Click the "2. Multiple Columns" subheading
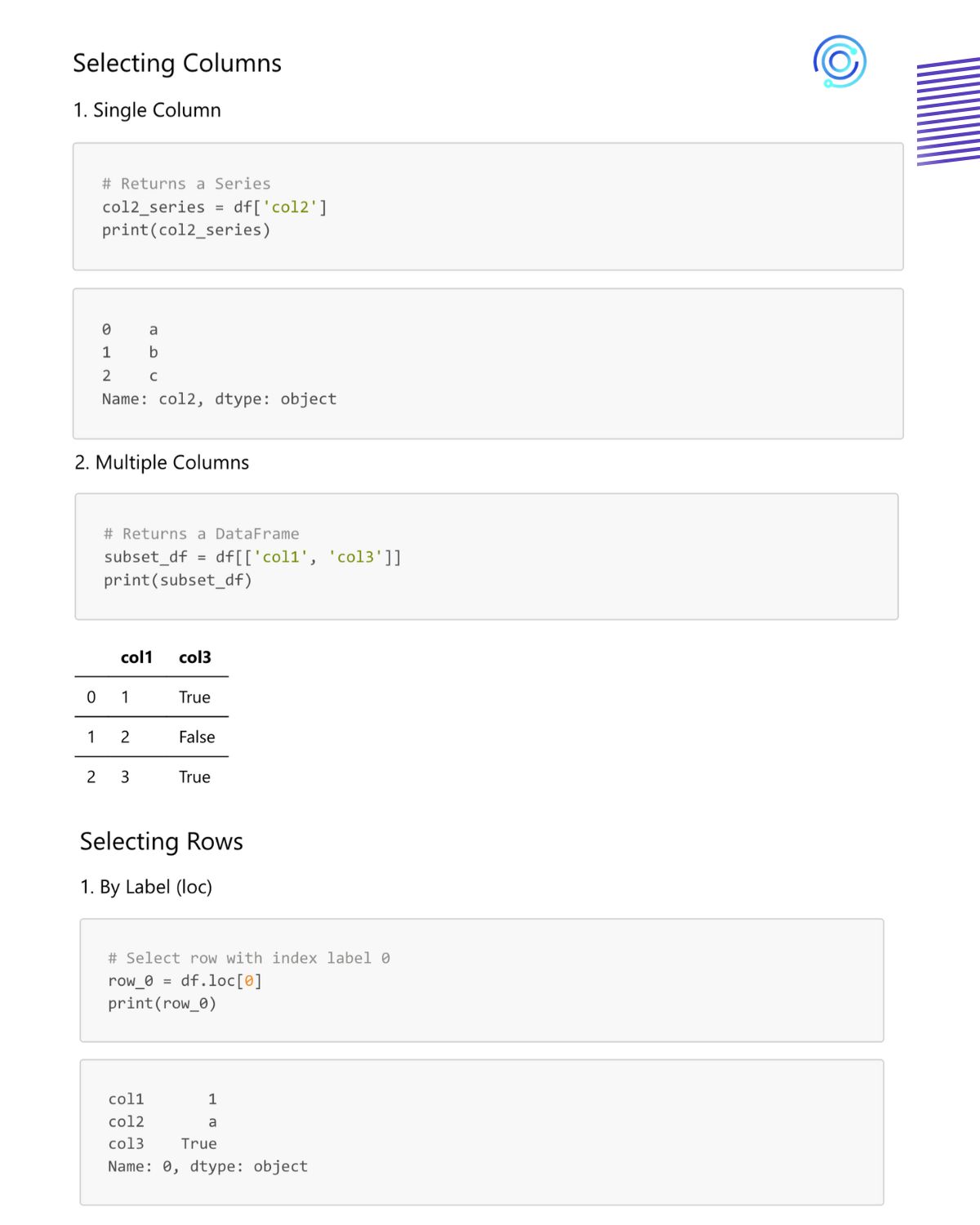 tap(162, 462)
